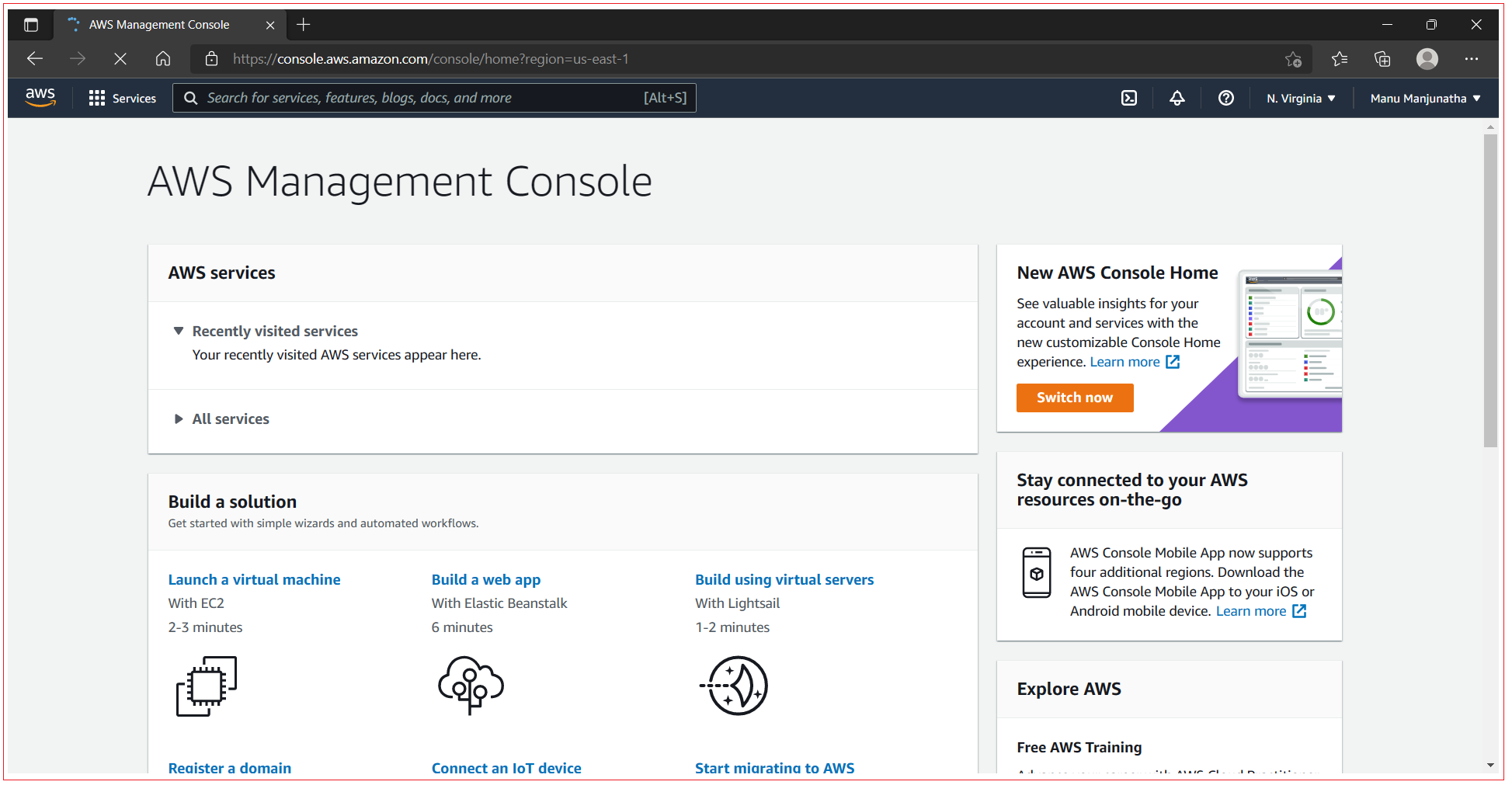The width and height of the screenshot is (1512, 785).
Task: Click 'With Lightsail' text
Action: [737, 603]
